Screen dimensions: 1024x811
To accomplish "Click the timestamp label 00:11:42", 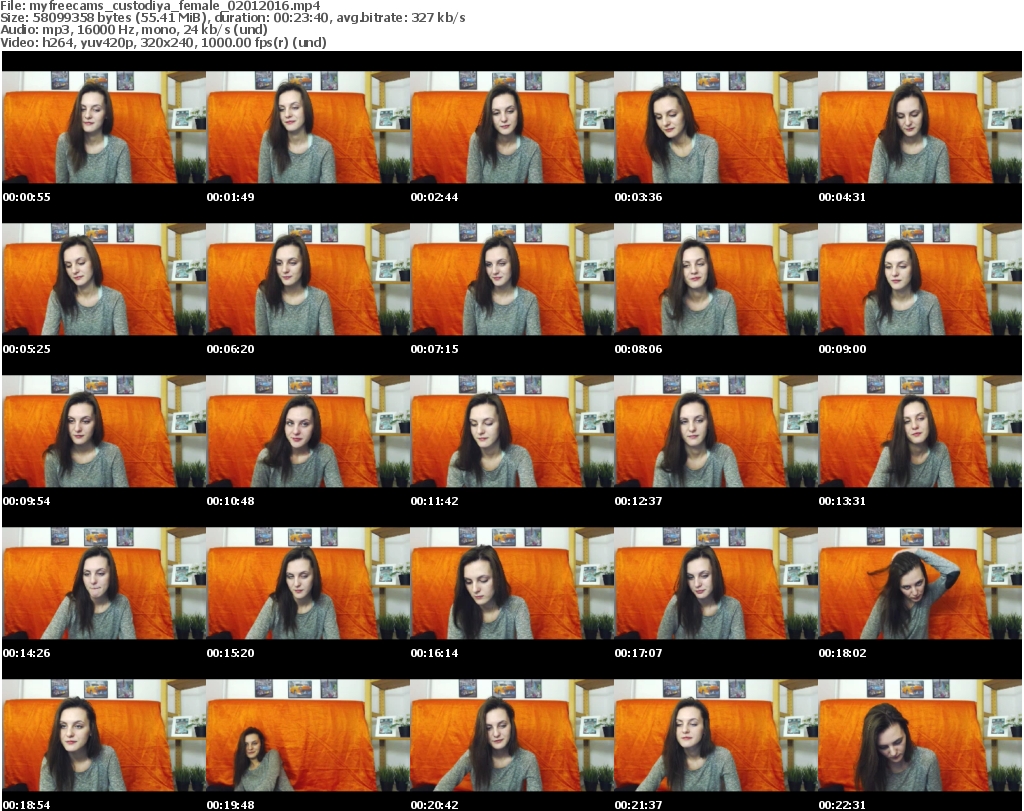I will point(434,501).
